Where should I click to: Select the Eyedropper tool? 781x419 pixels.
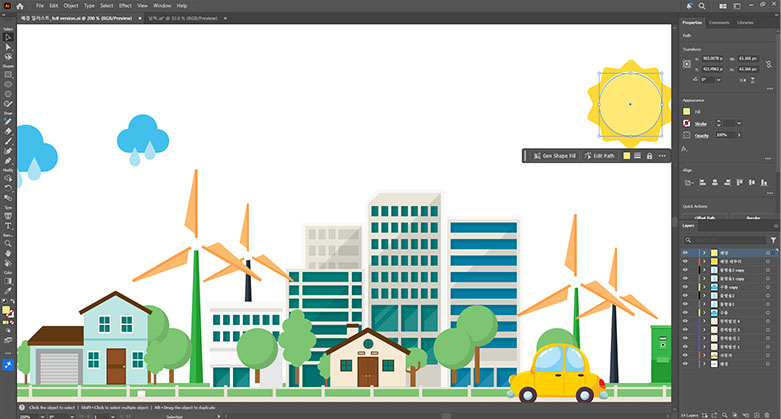(8, 290)
